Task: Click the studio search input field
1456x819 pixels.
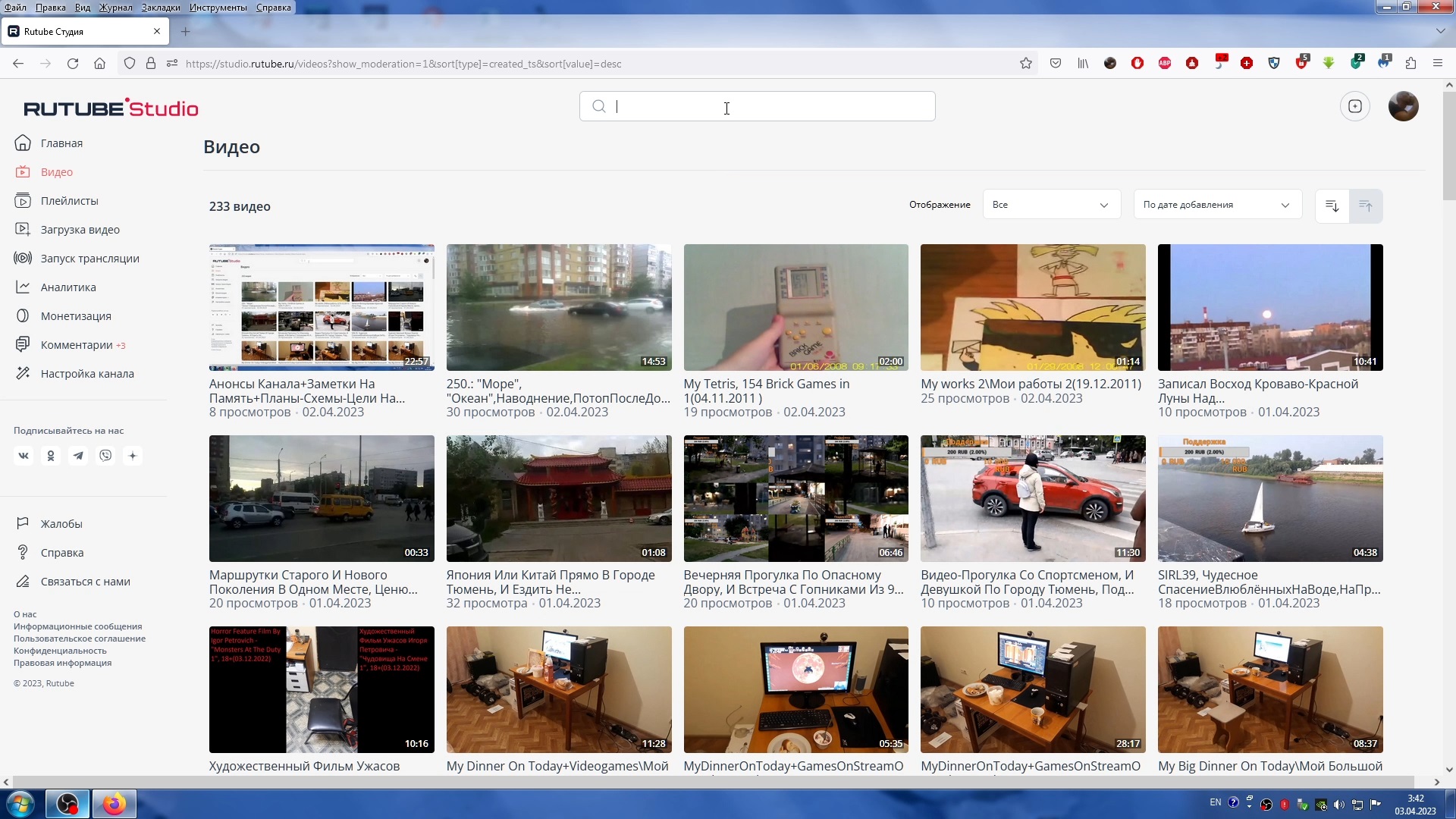Action: coord(758,106)
